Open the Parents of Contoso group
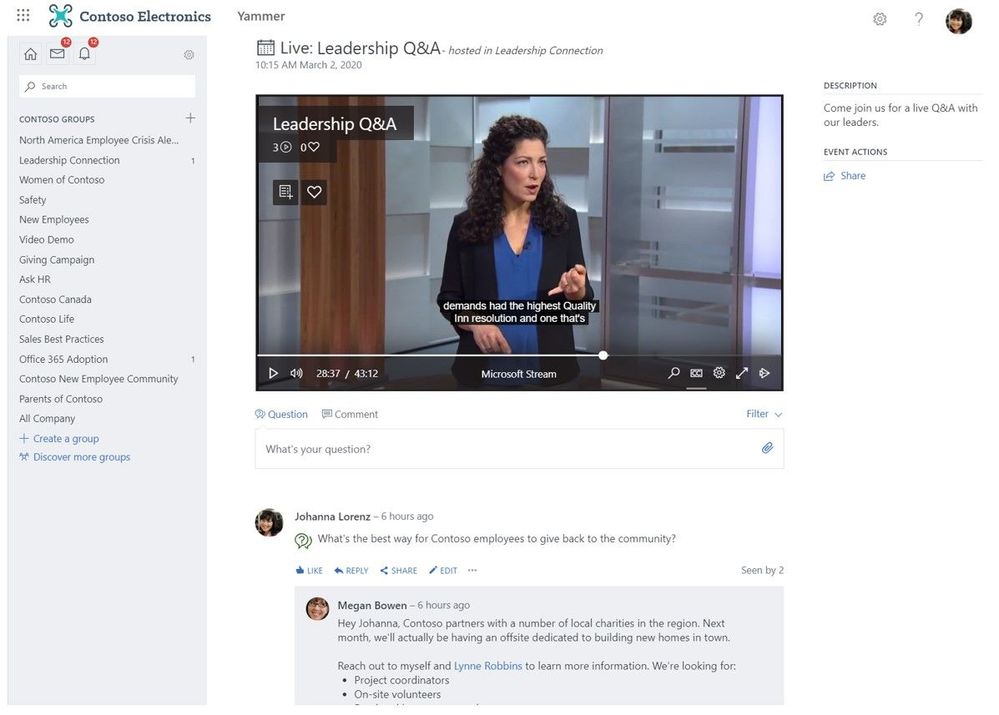 (x=61, y=399)
